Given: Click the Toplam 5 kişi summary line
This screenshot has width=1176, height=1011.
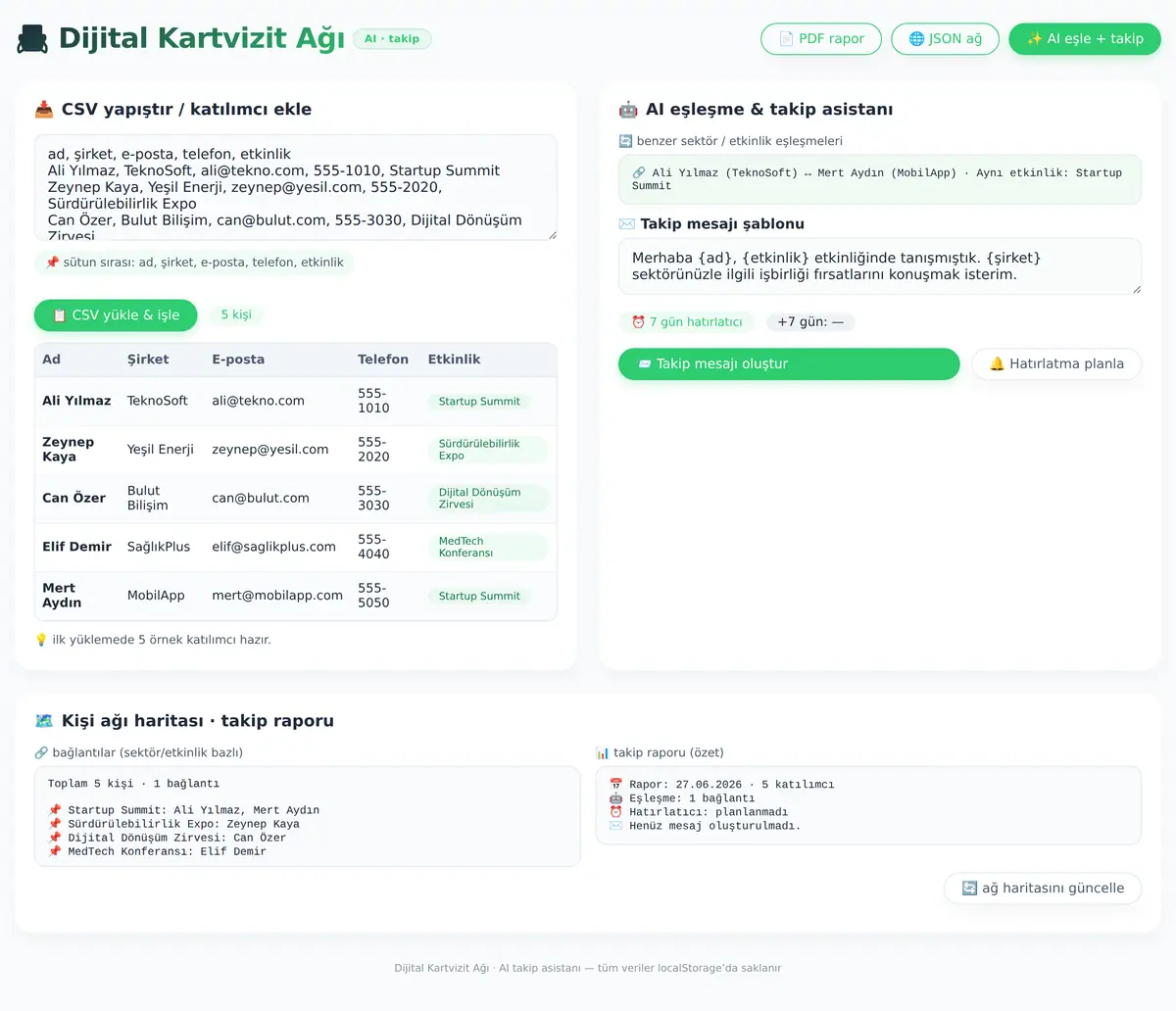Looking at the screenshot, I should coord(133,784).
